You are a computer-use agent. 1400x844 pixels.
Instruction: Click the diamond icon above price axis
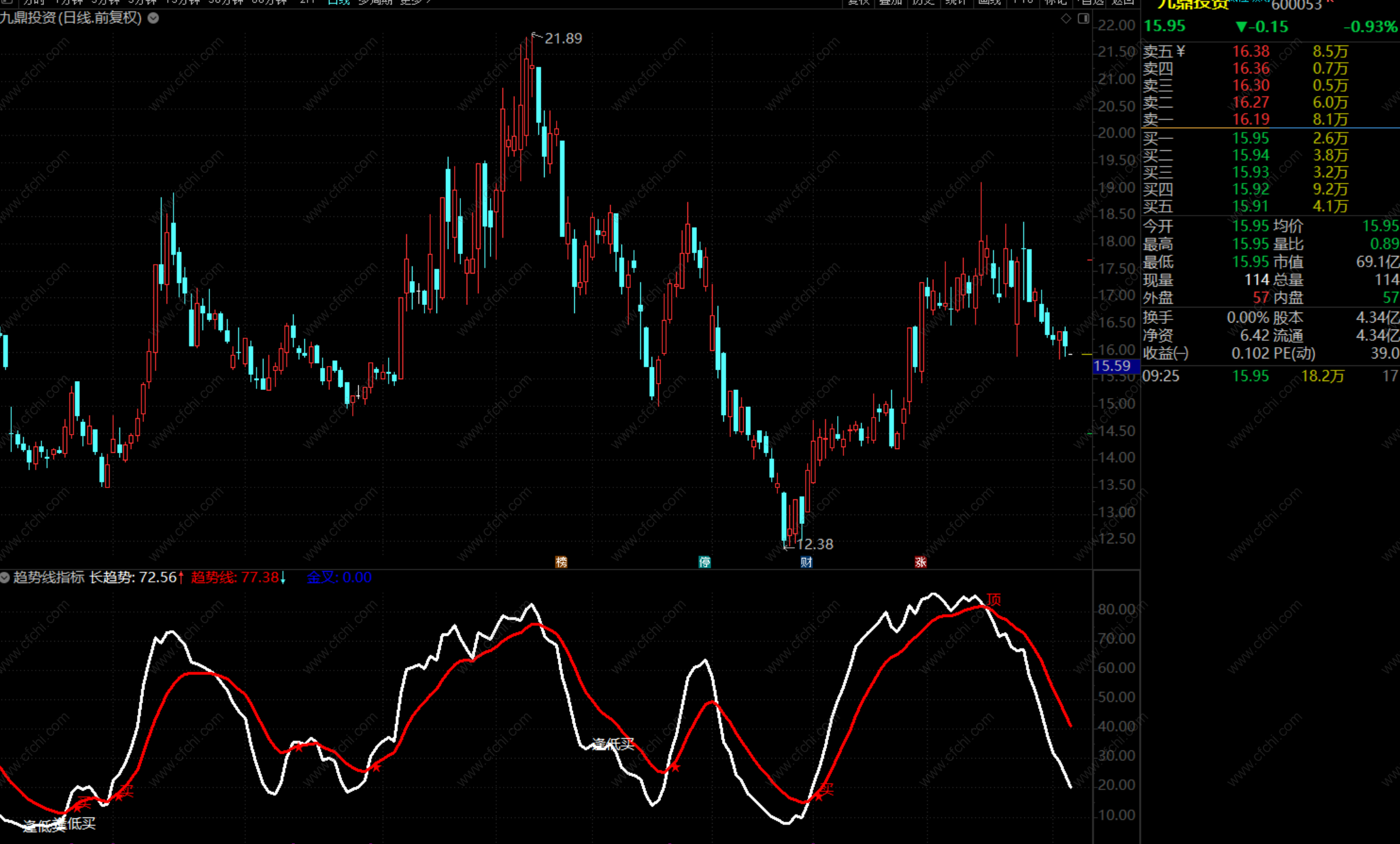tap(1065, 18)
